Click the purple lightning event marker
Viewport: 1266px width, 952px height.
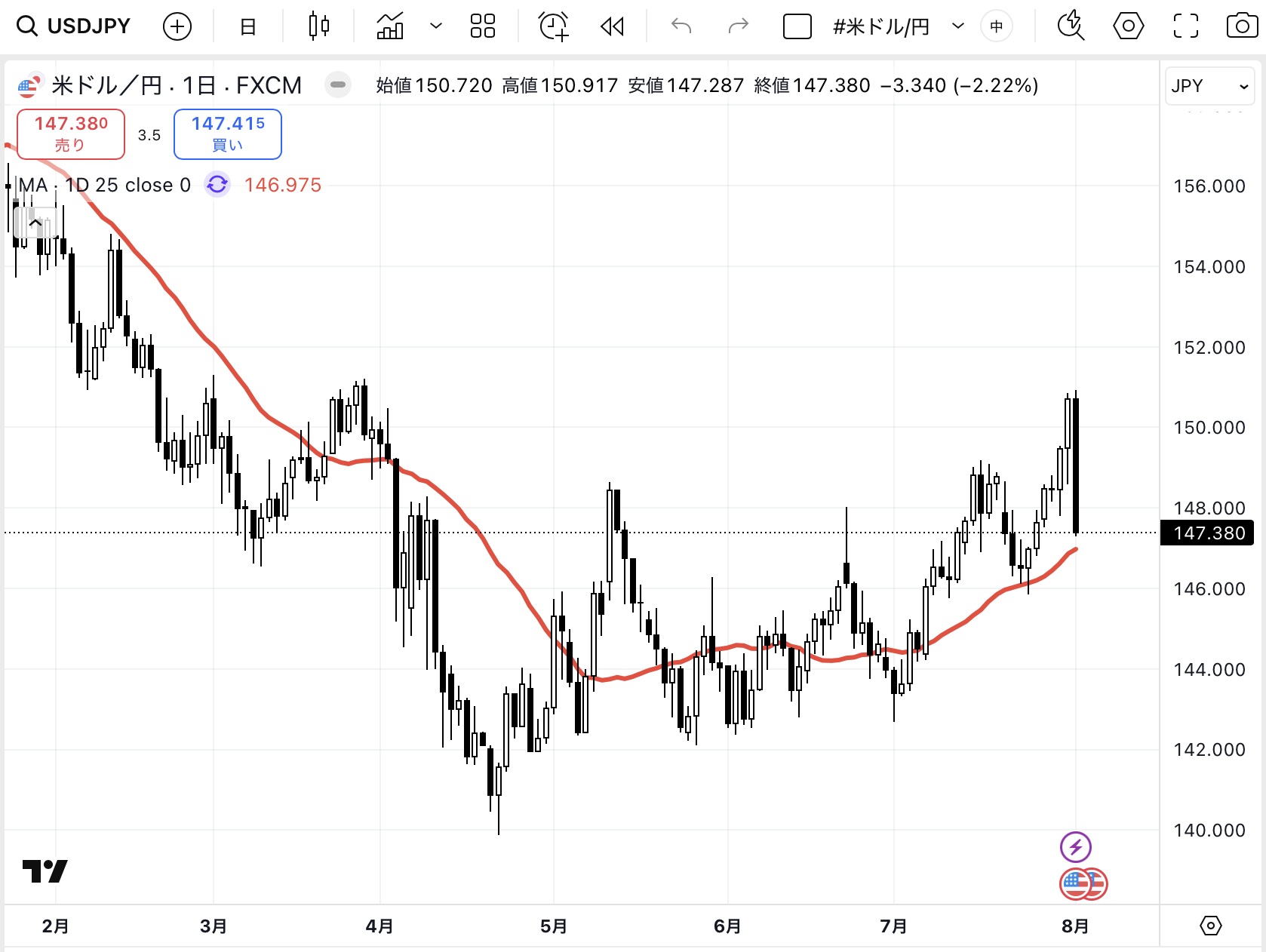(1076, 846)
